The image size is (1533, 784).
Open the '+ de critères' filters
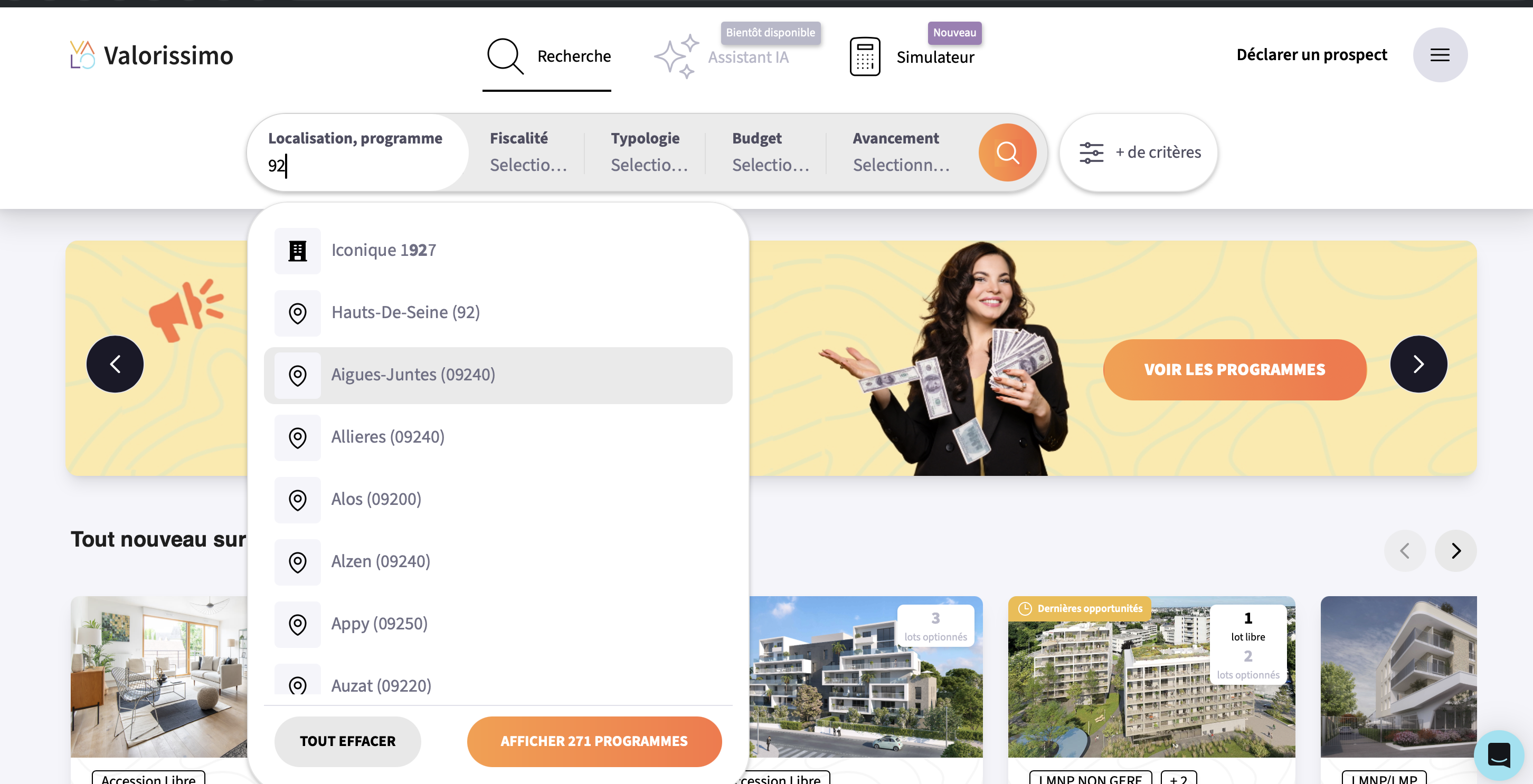[1139, 152]
